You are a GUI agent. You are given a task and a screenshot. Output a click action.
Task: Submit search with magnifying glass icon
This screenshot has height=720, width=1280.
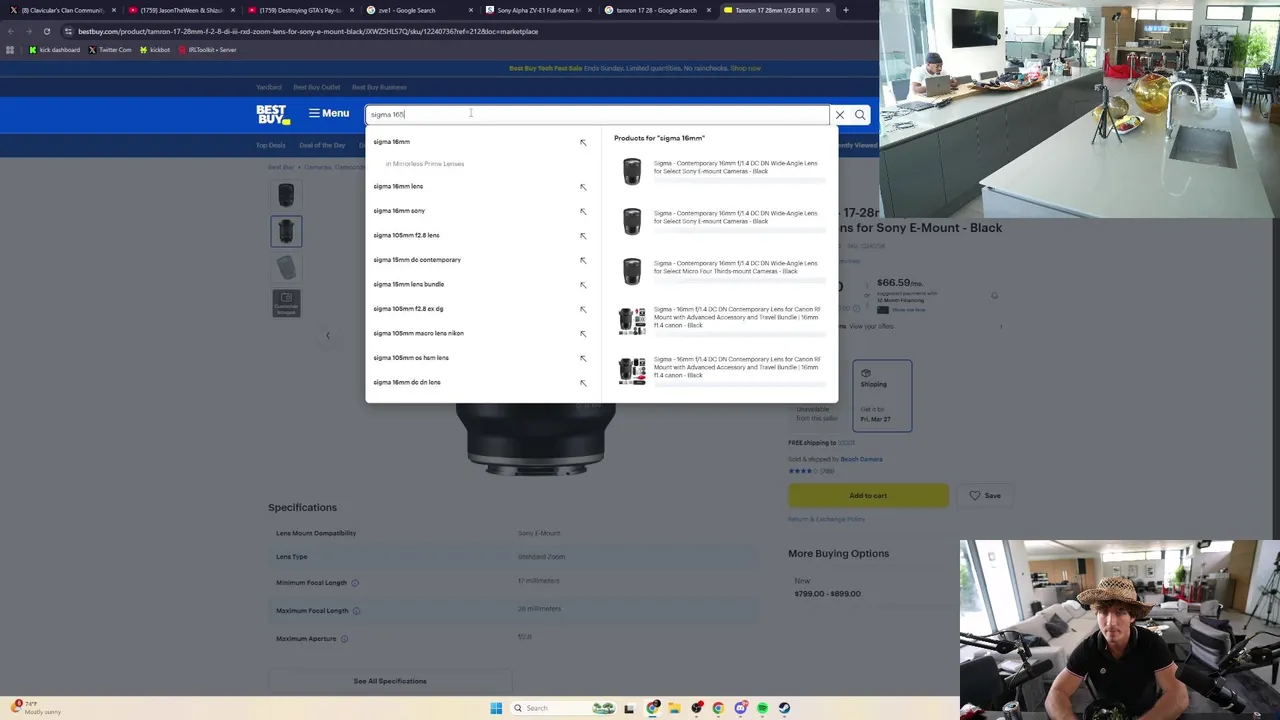point(860,115)
